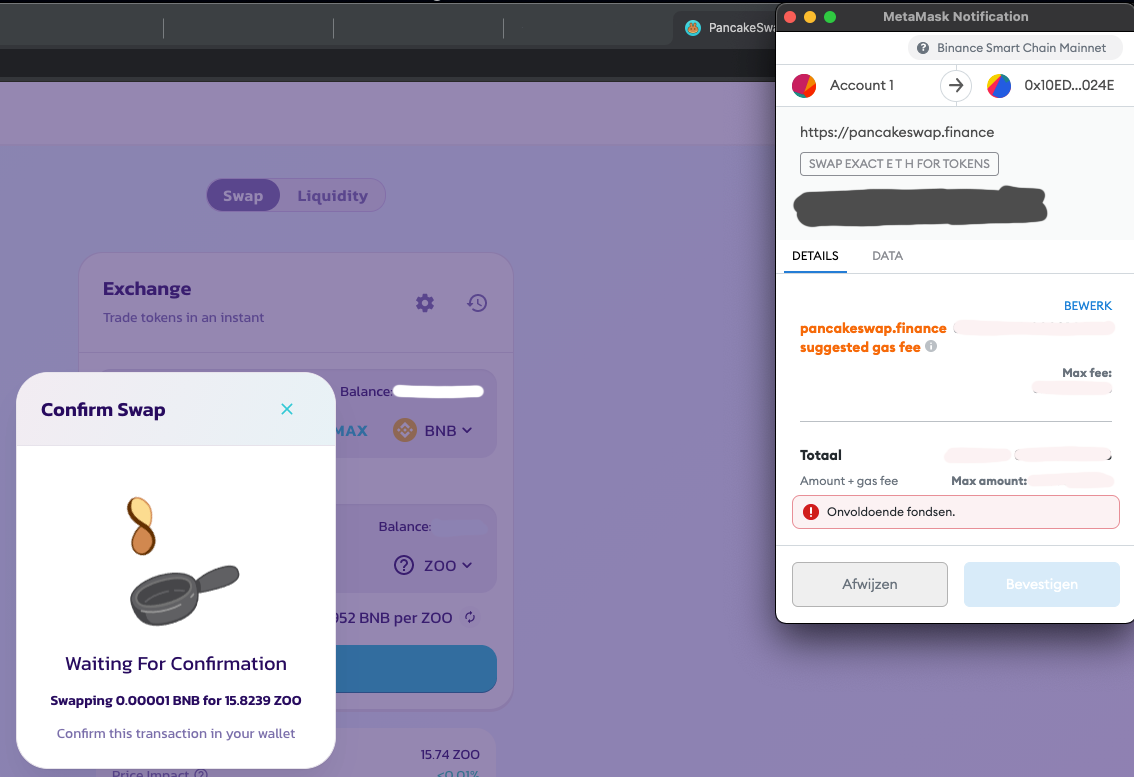Click the 15.74 ZOO minimum received value
1134x777 pixels.
click(450, 755)
